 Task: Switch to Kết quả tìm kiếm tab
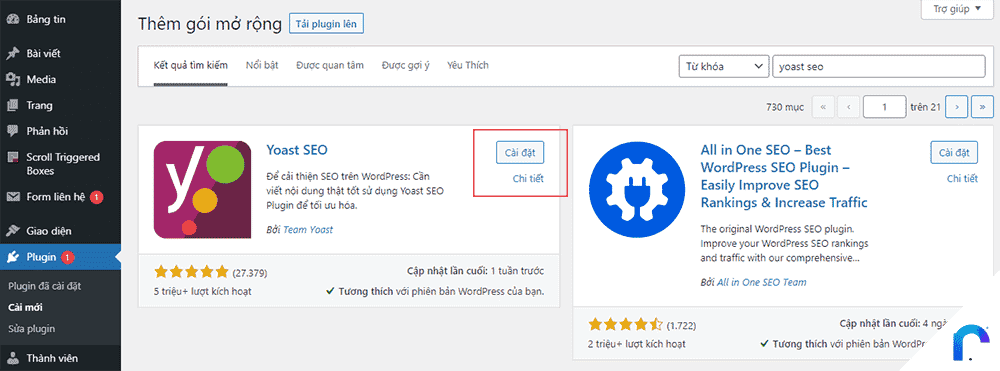[x=191, y=65]
